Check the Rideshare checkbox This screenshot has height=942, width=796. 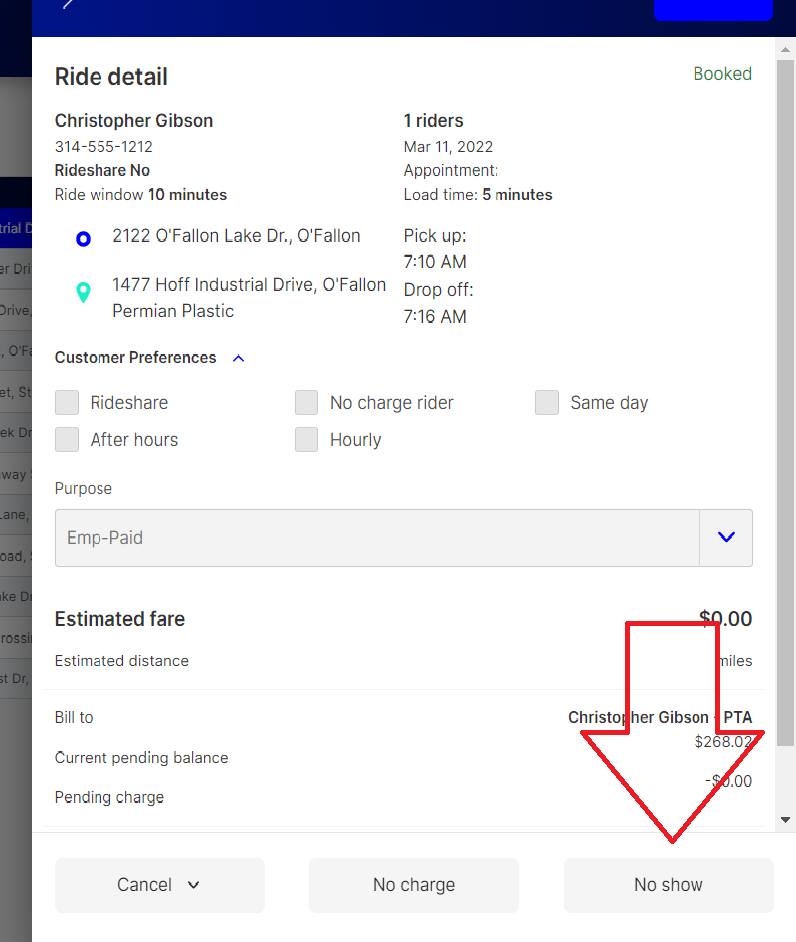(x=67, y=403)
